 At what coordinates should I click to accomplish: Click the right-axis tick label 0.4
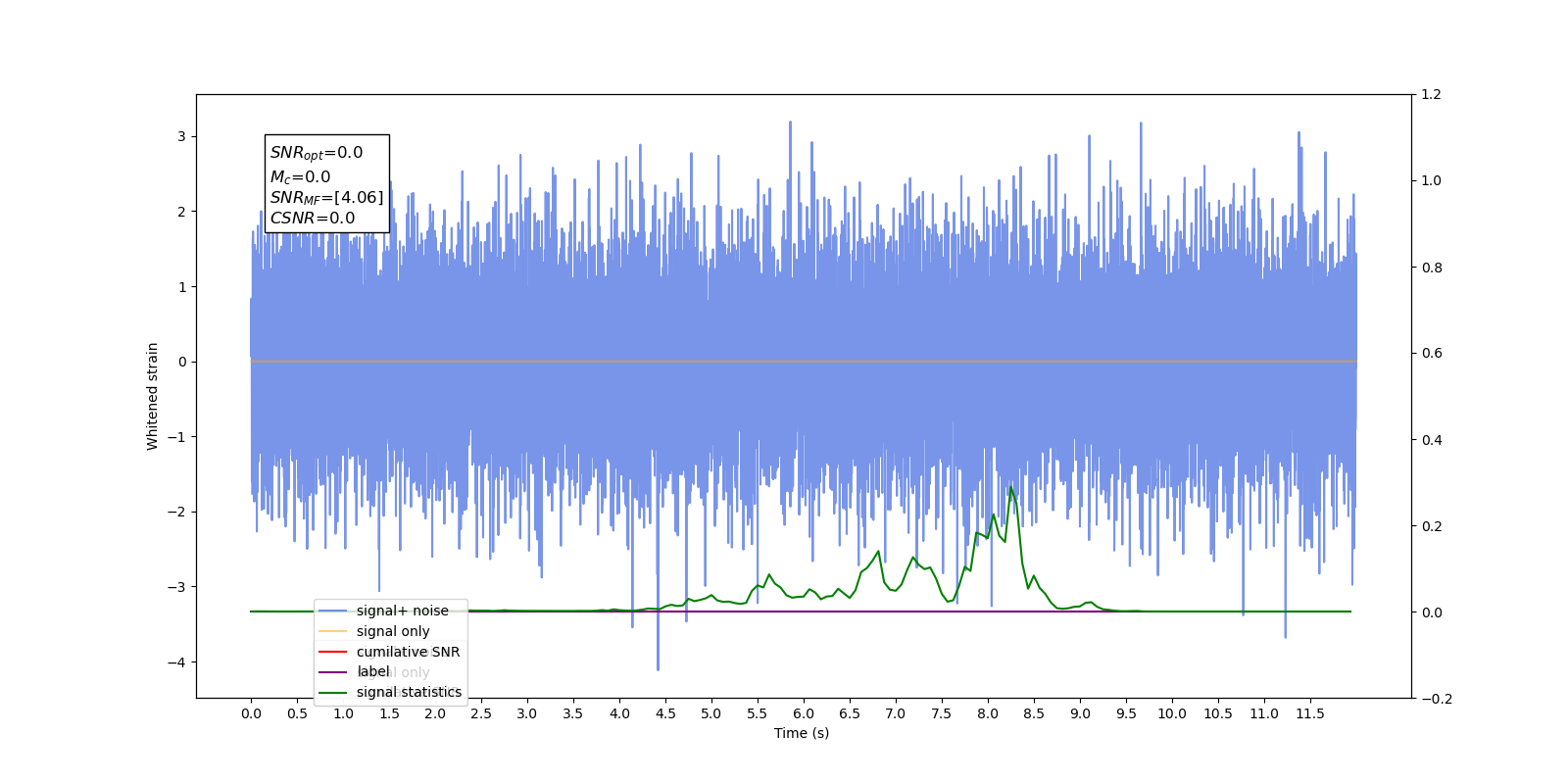click(1432, 440)
